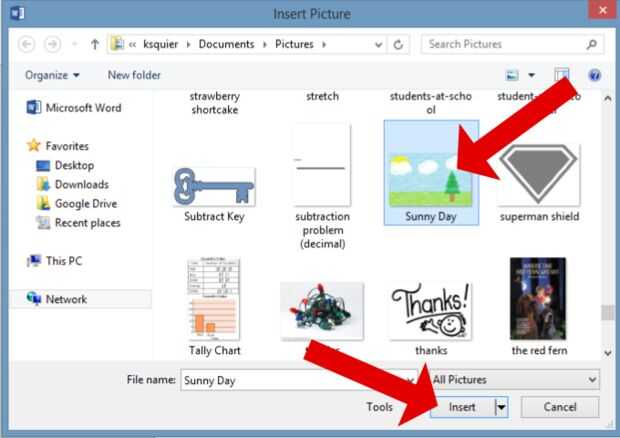Select the stretch file label
This screenshot has height=438, width=620.
[322, 96]
